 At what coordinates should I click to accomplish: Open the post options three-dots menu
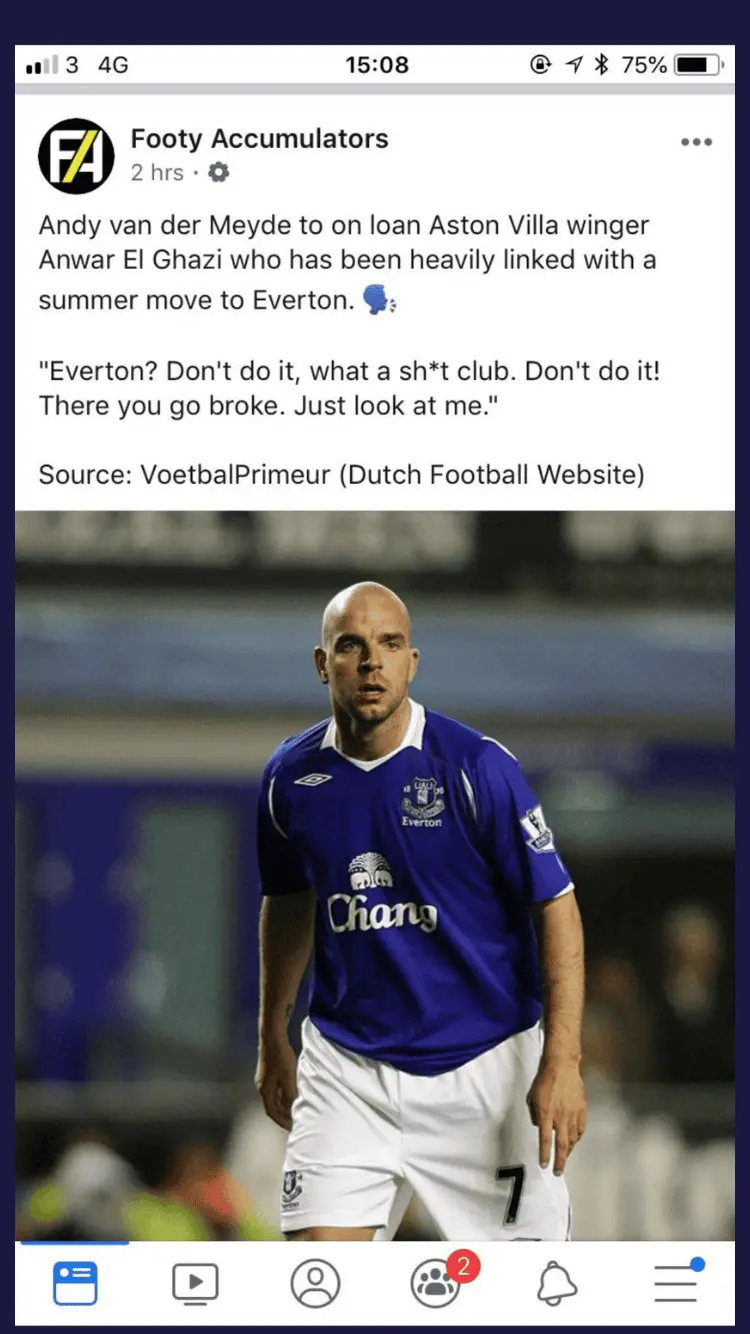click(696, 142)
